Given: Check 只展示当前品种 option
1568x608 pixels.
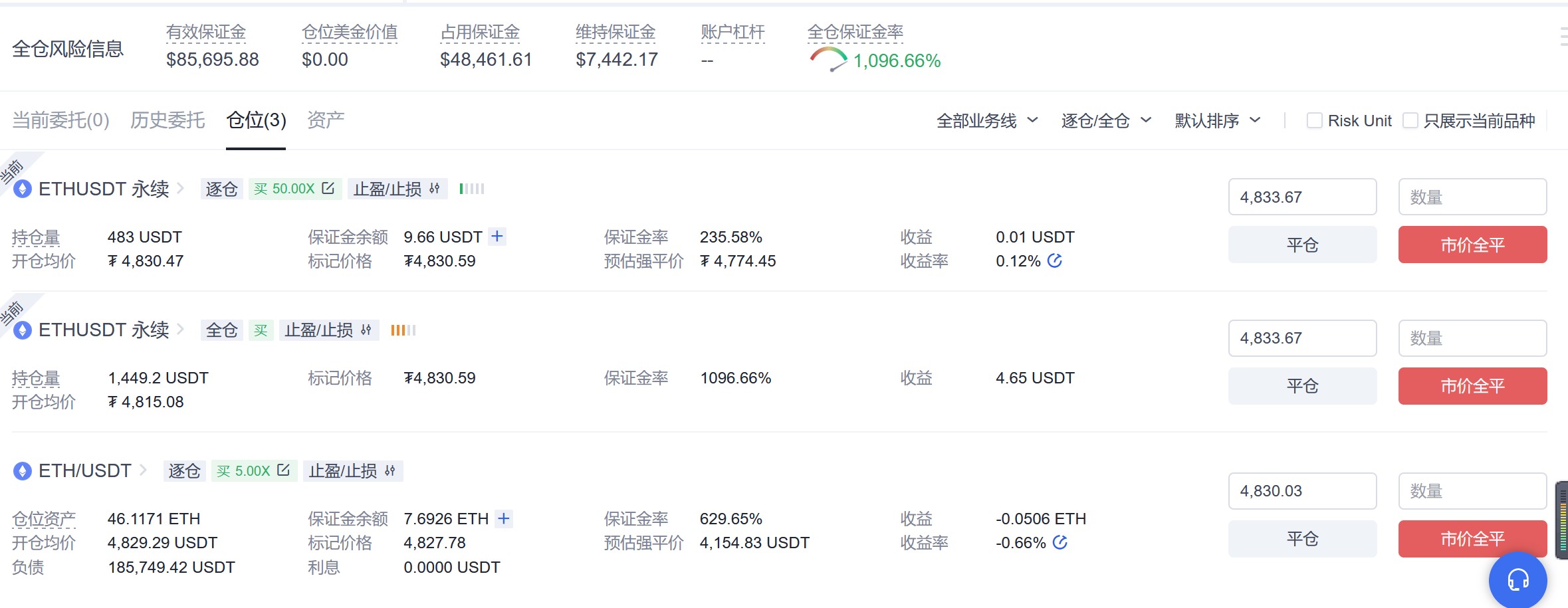Looking at the screenshot, I should [1410, 120].
